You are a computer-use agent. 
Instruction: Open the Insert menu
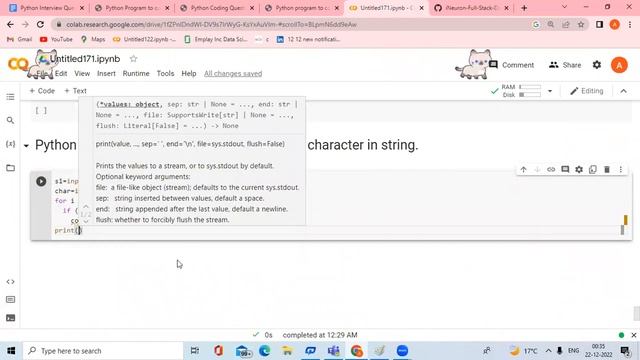pos(106,73)
